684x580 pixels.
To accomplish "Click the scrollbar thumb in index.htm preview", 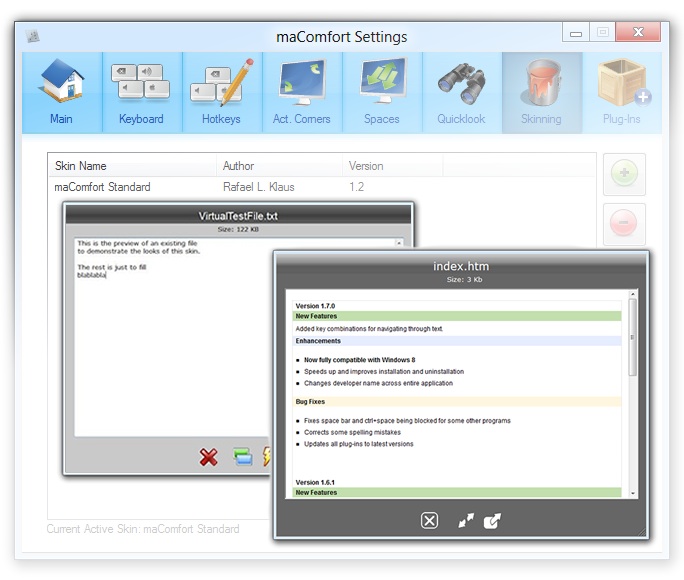I will (633, 337).
